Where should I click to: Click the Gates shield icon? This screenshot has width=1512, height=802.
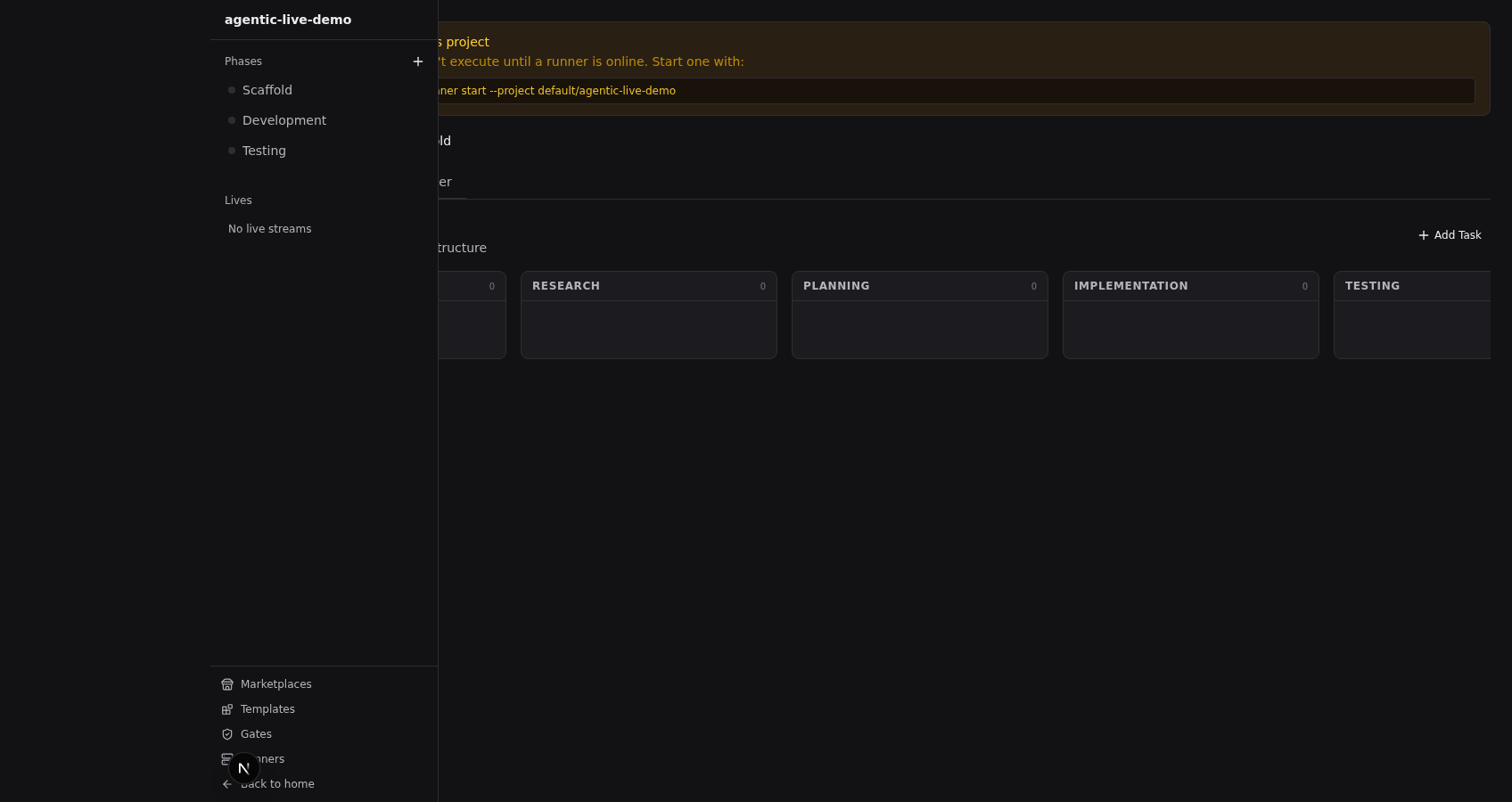[227, 734]
